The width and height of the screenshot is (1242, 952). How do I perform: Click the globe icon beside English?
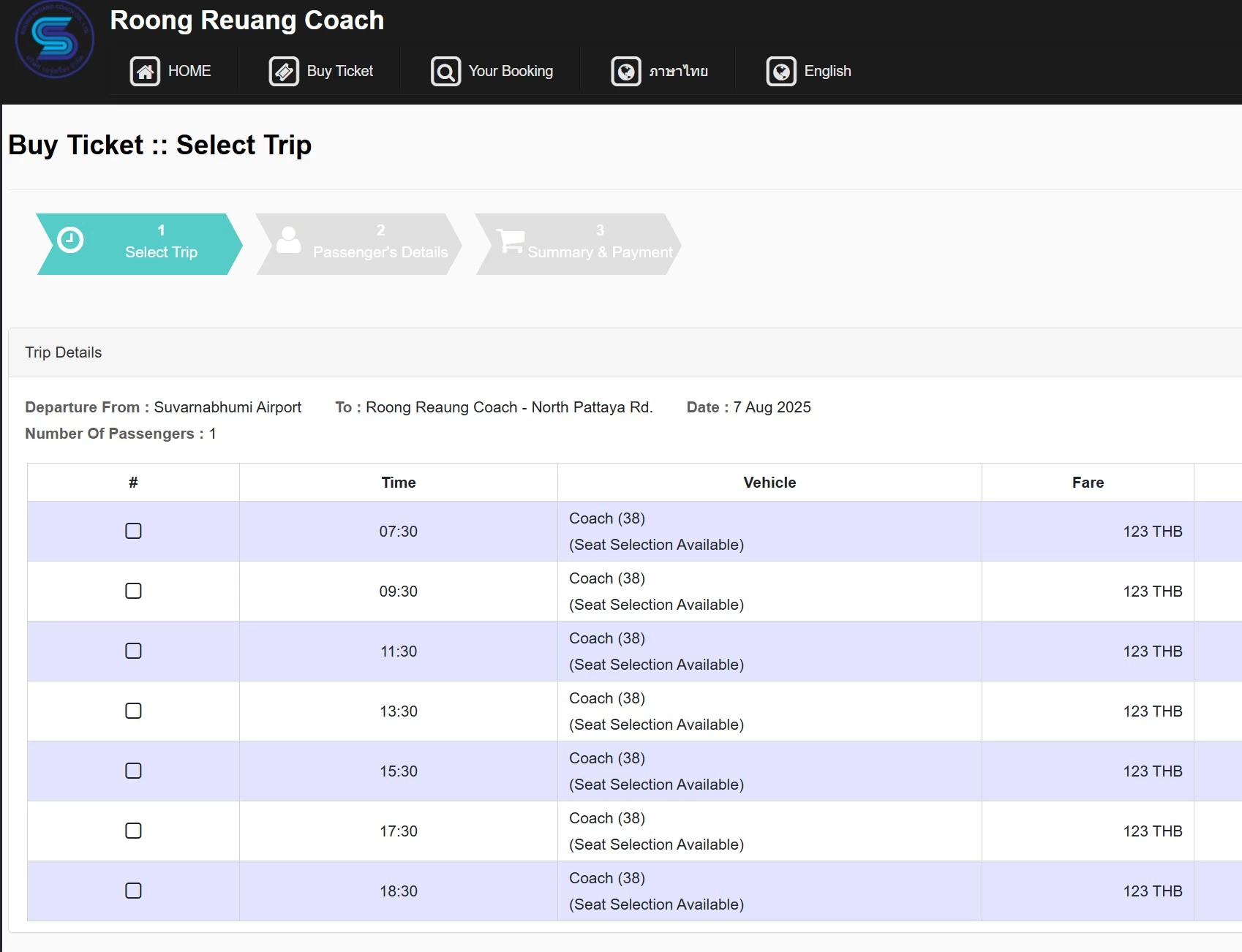[781, 71]
